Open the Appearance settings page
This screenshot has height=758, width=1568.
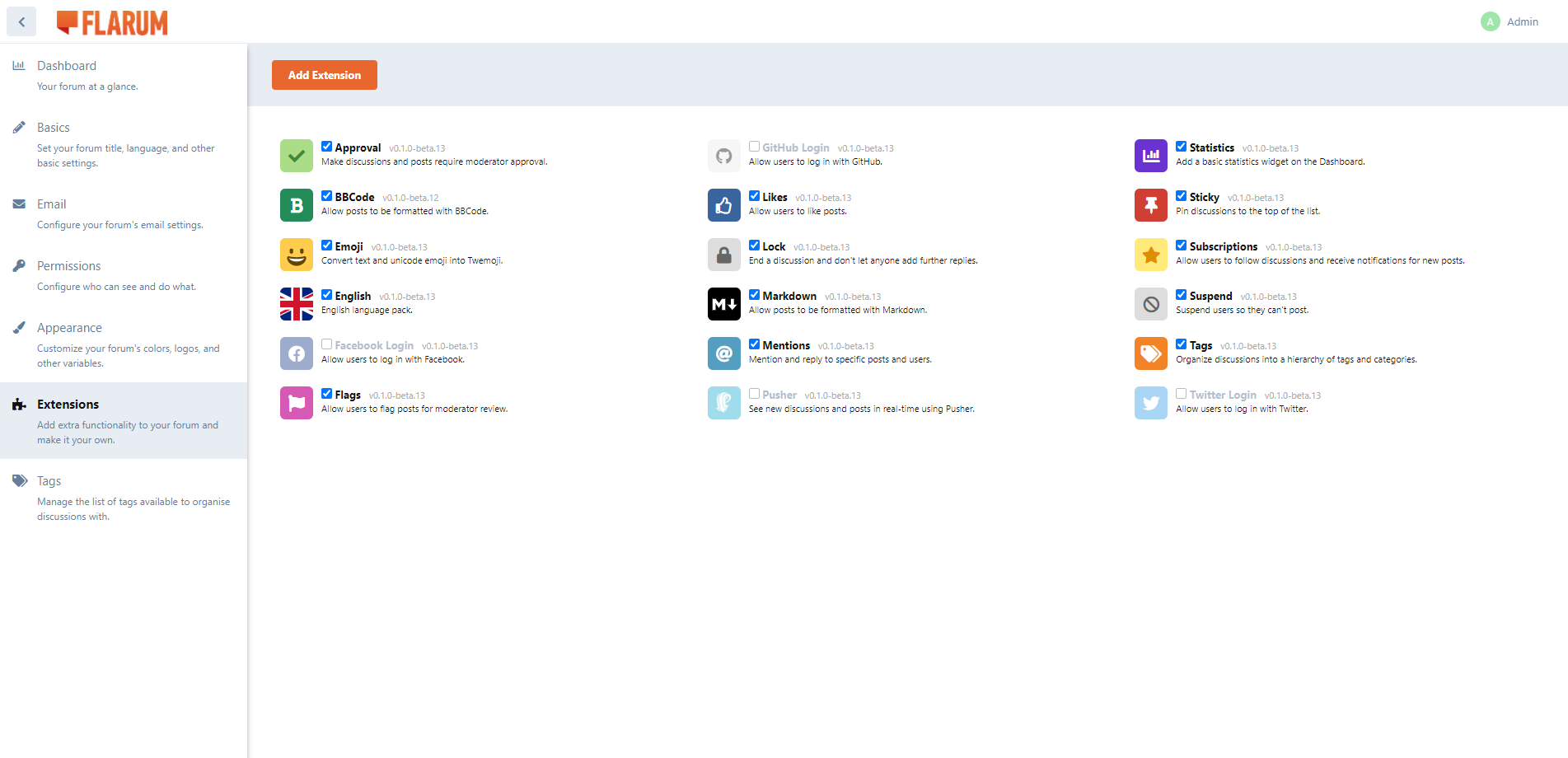coord(124,344)
